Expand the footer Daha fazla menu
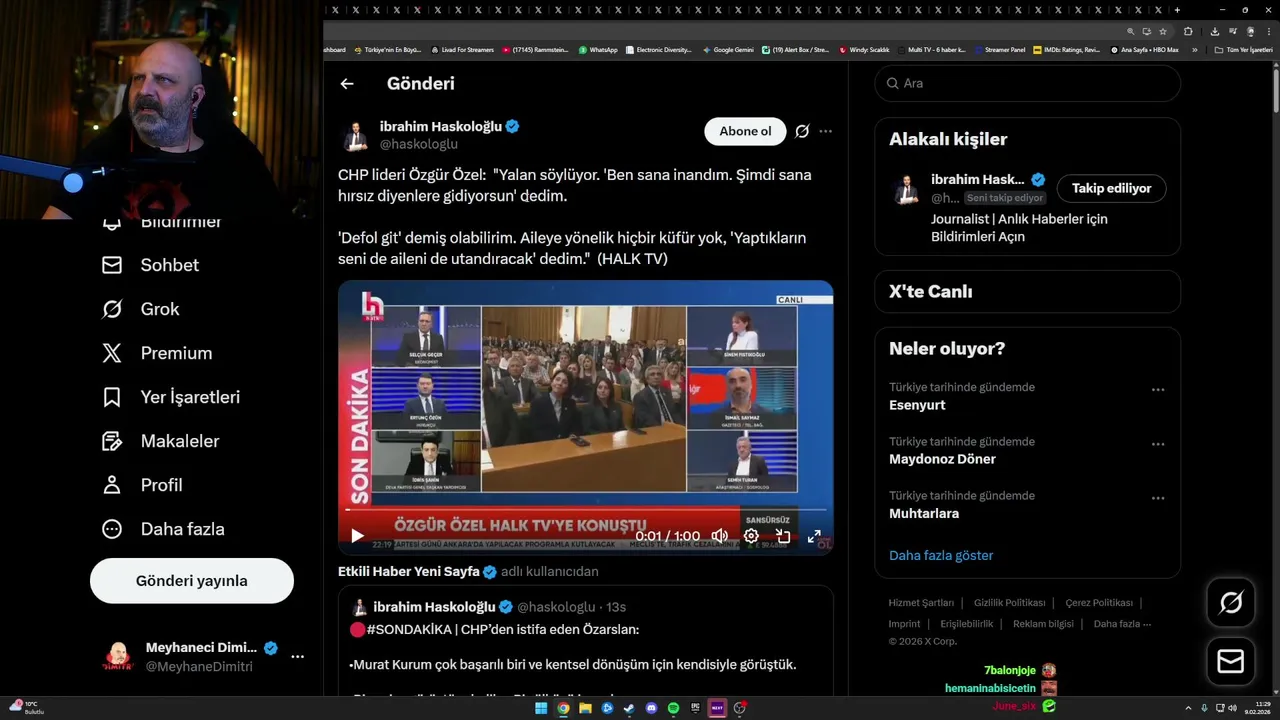 coord(1122,624)
